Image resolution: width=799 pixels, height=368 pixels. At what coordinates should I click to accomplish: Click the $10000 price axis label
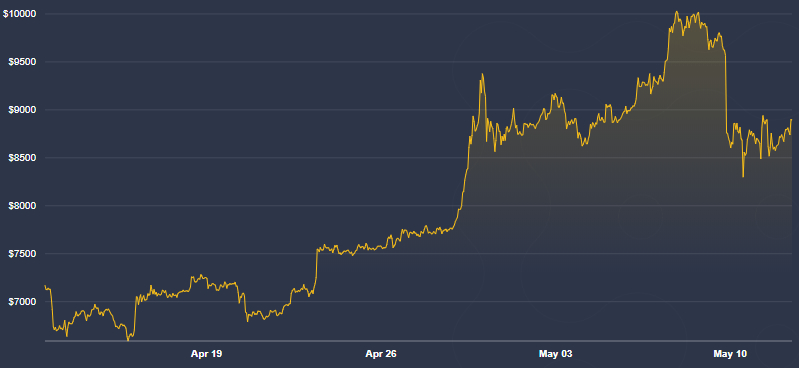pyautogui.click(x=19, y=14)
